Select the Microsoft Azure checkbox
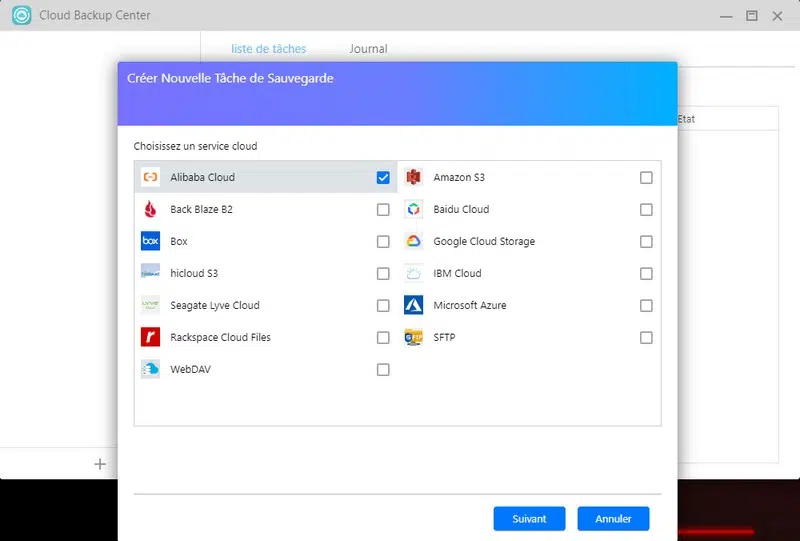The width and height of the screenshot is (800, 541). pyautogui.click(x=646, y=306)
